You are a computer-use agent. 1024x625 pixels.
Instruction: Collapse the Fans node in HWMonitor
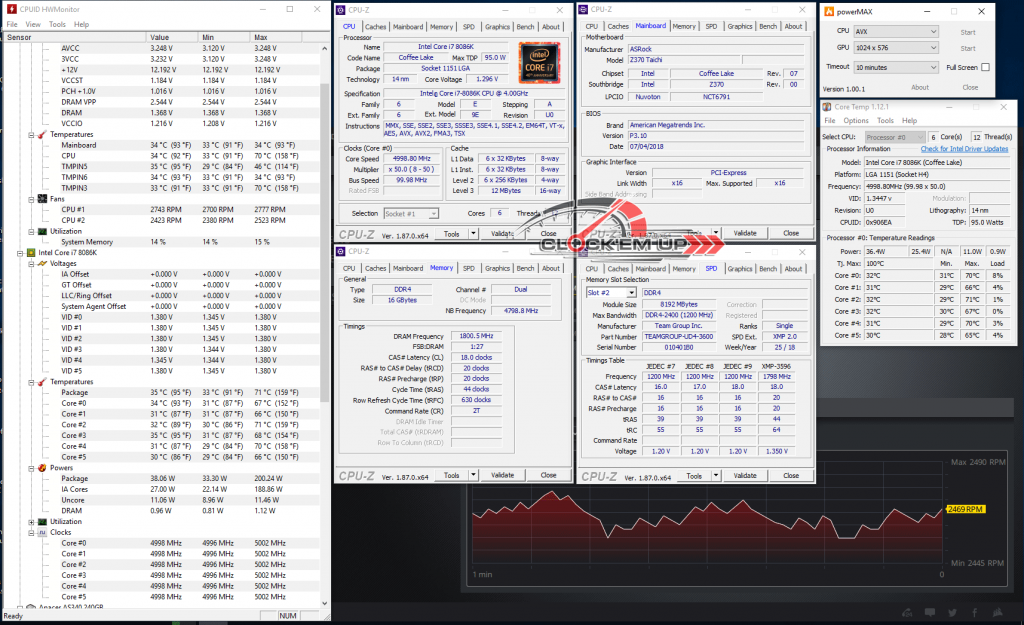coord(31,199)
